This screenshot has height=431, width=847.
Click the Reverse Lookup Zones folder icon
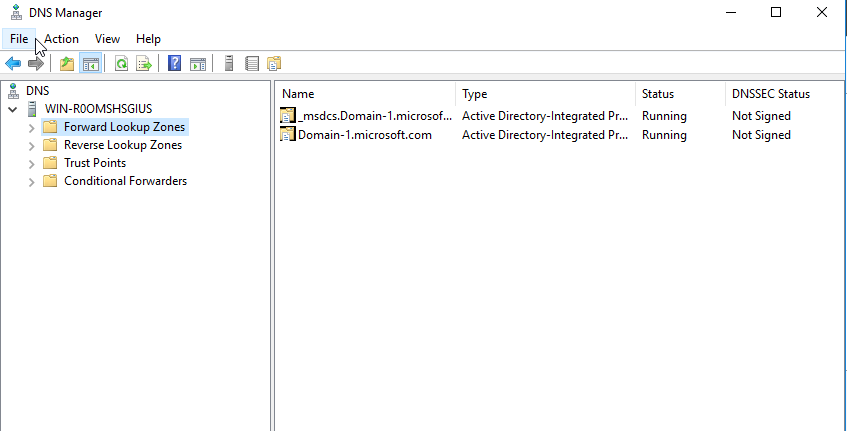(50, 145)
